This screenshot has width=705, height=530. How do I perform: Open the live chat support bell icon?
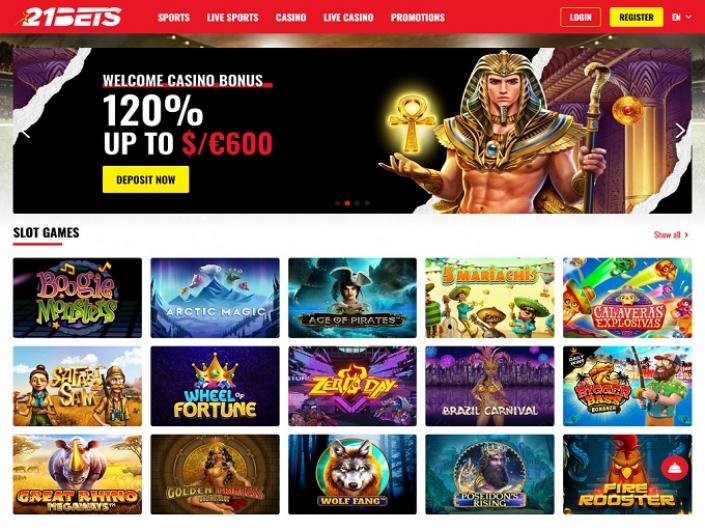(674, 468)
